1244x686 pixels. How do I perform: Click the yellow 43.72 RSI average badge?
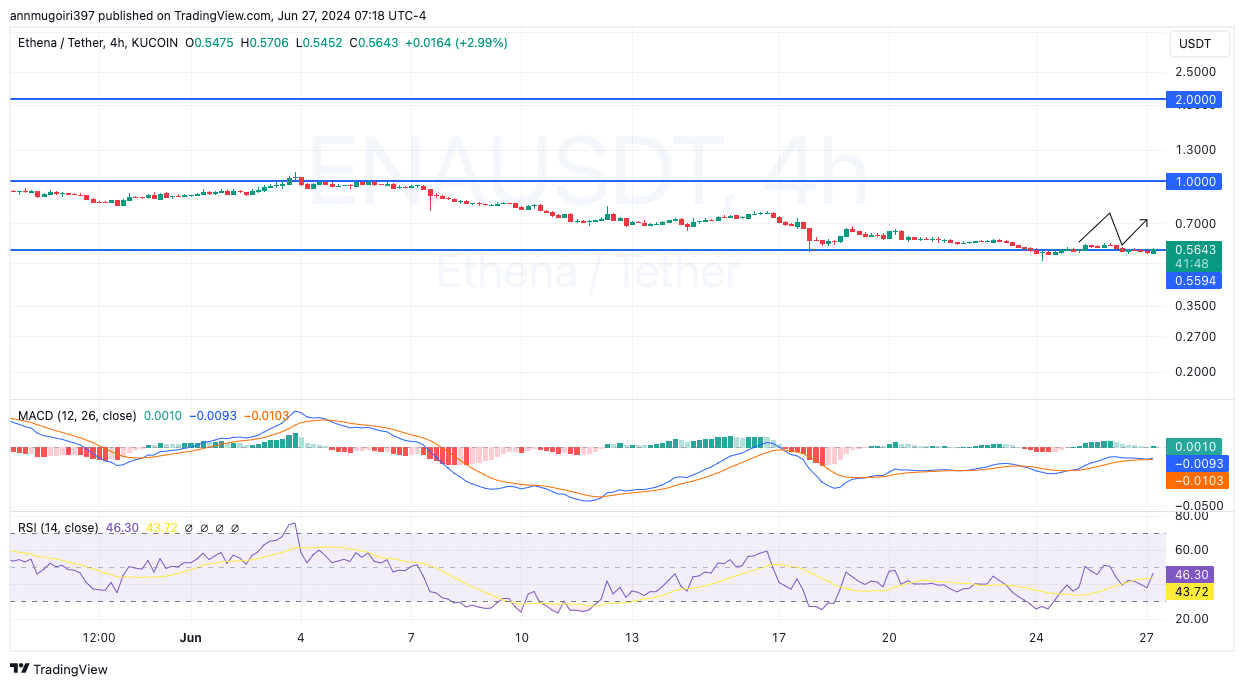click(x=1189, y=592)
